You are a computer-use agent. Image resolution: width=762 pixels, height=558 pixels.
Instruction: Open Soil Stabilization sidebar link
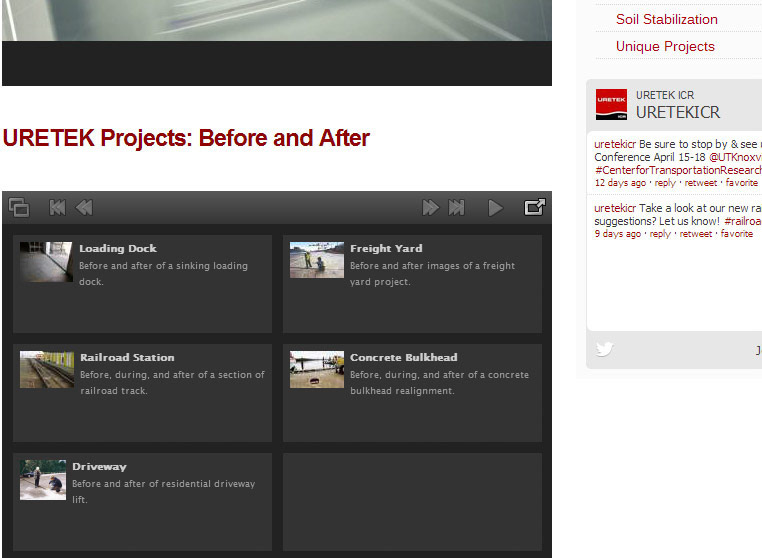click(x=667, y=19)
